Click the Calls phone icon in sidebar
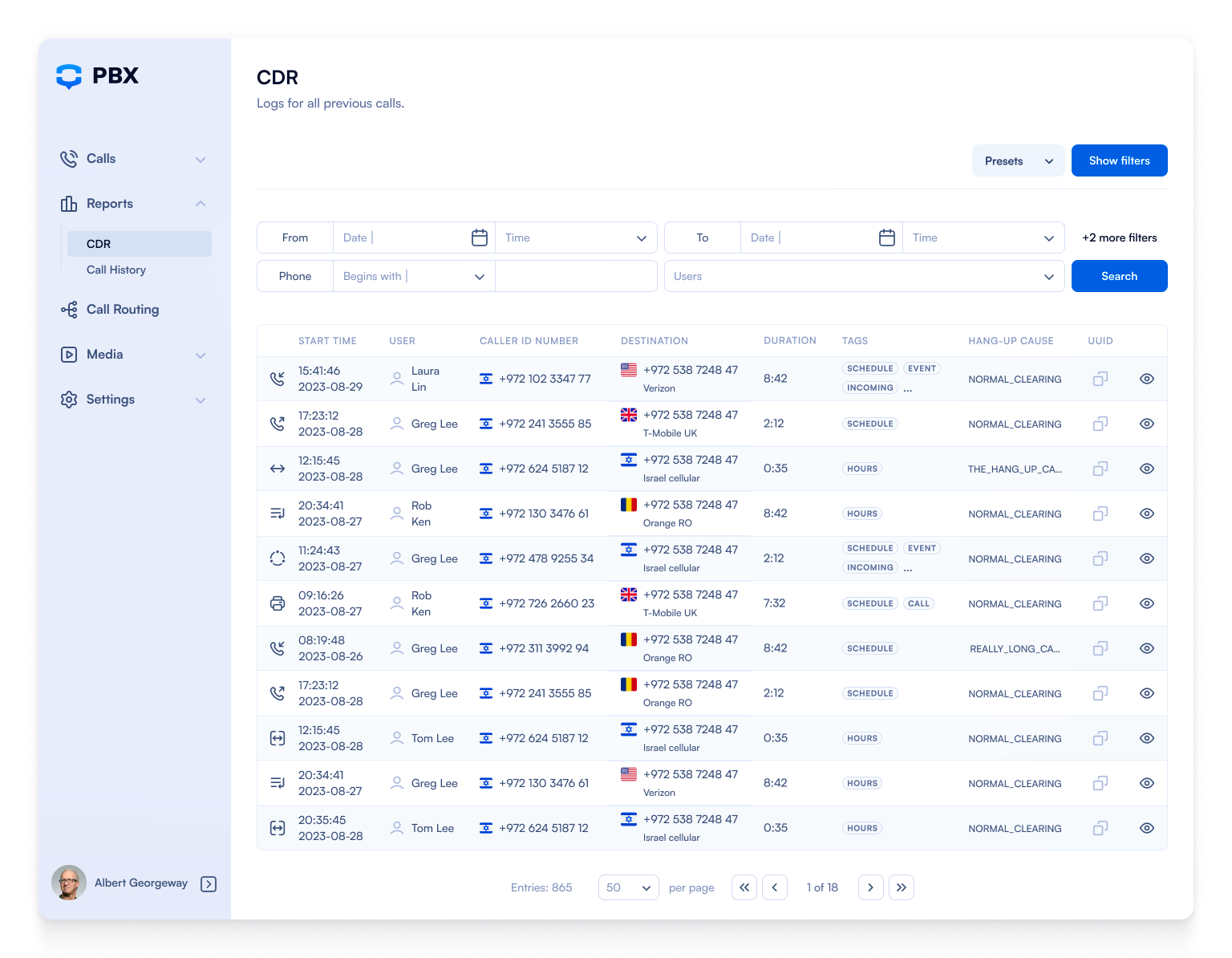 tap(69, 159)
